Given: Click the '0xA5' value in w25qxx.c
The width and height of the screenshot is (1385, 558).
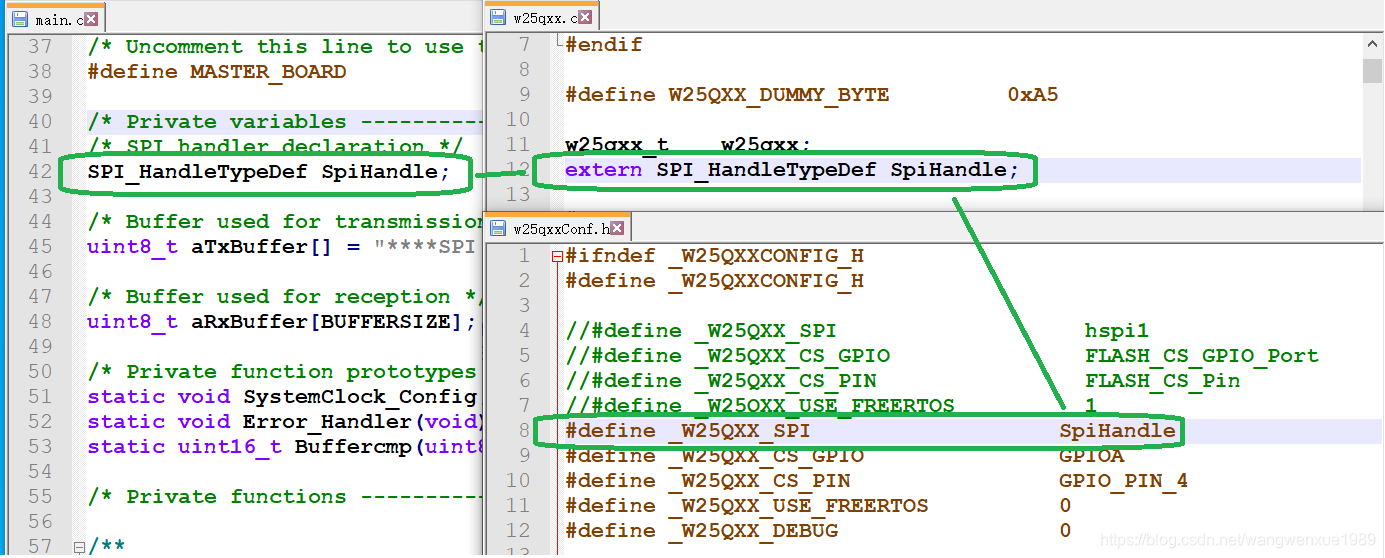Looking at the screenshot, I should (1033, 95).
